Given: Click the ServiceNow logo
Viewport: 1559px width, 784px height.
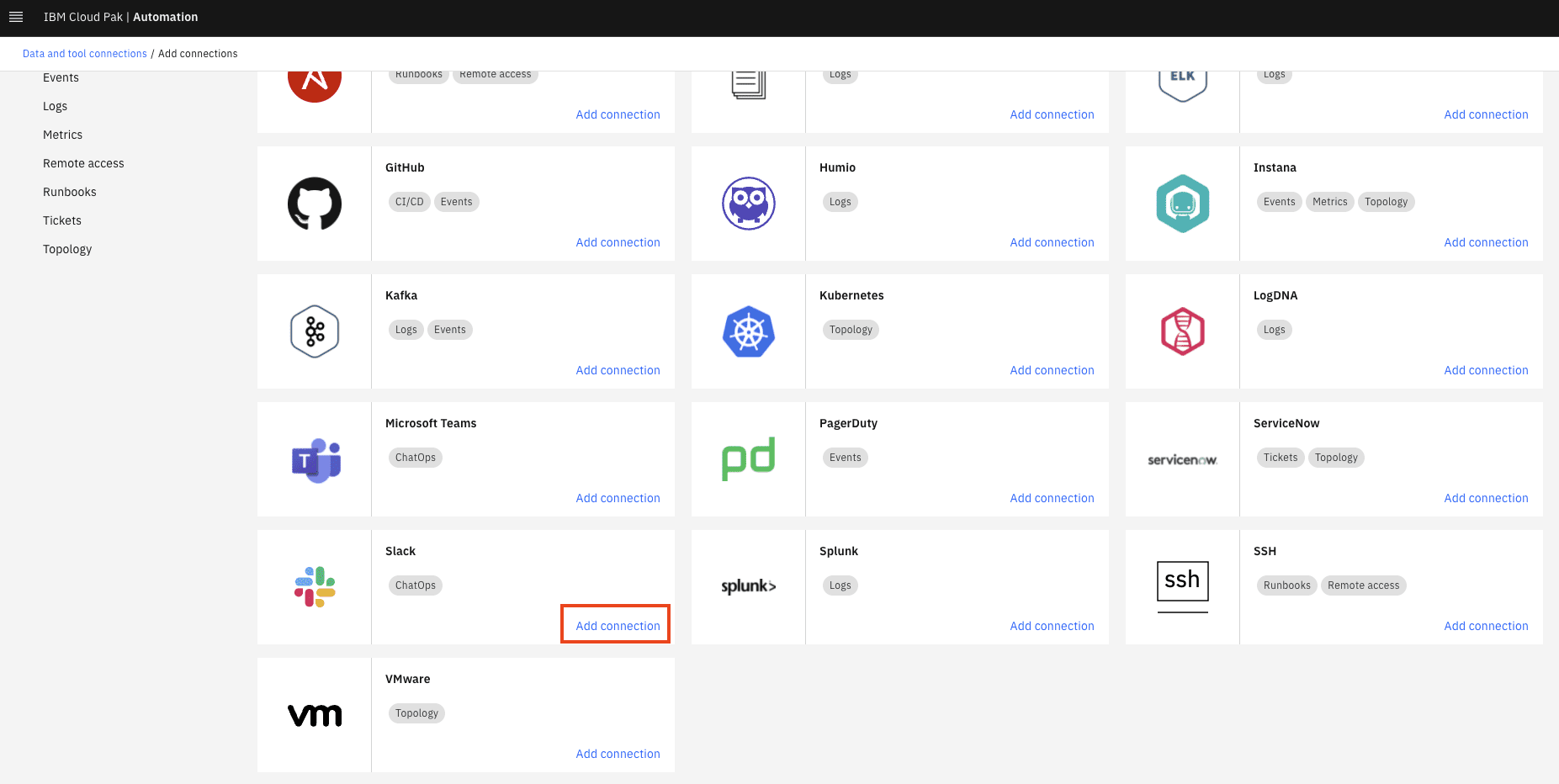Looking at the screenshot, I should 1183,460.
